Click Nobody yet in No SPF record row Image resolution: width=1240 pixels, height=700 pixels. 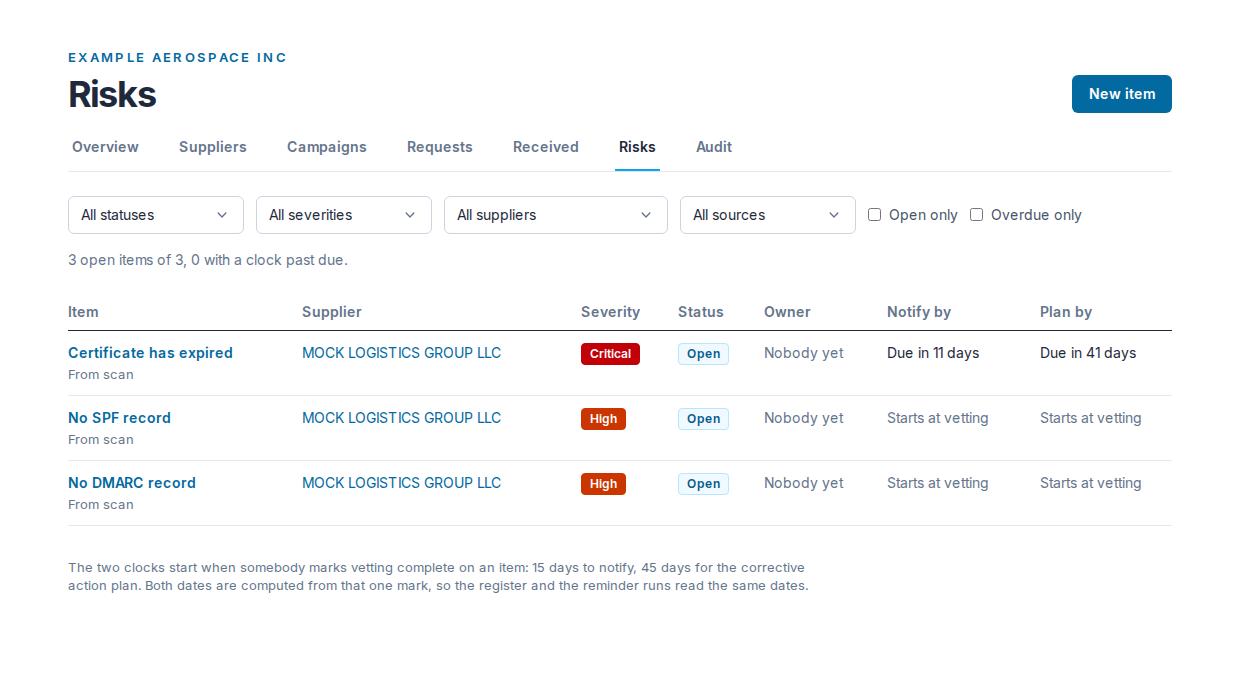(804, 418)
